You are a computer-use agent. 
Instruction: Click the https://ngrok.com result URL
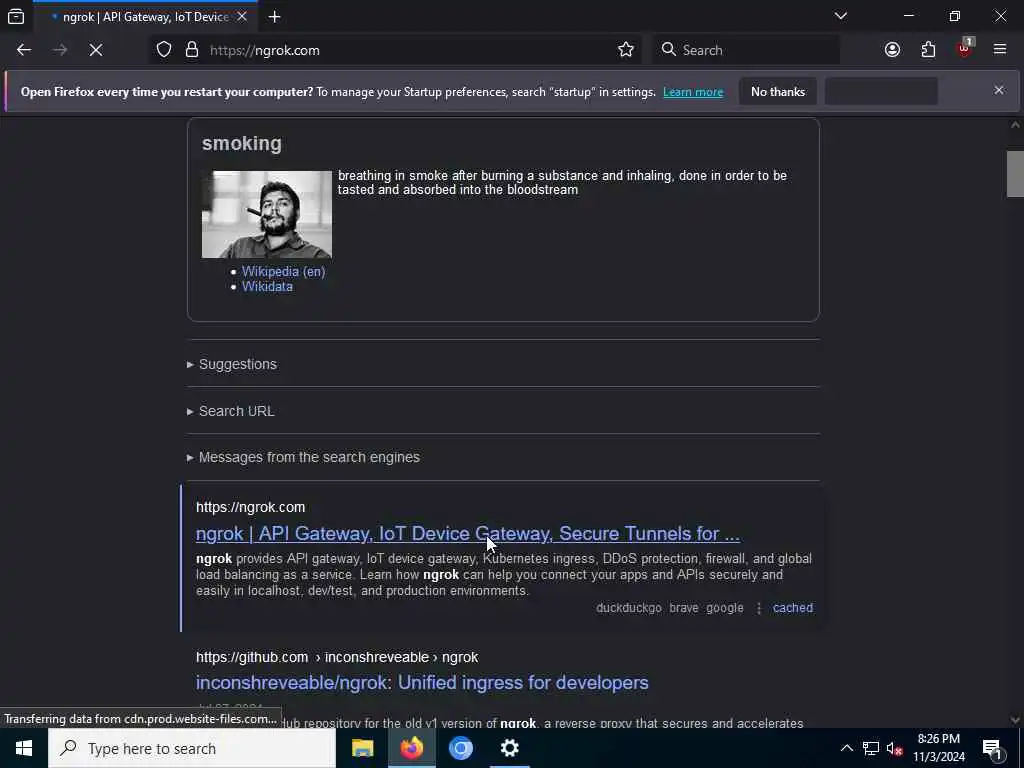pyautogui.click(x=250, y=507)
